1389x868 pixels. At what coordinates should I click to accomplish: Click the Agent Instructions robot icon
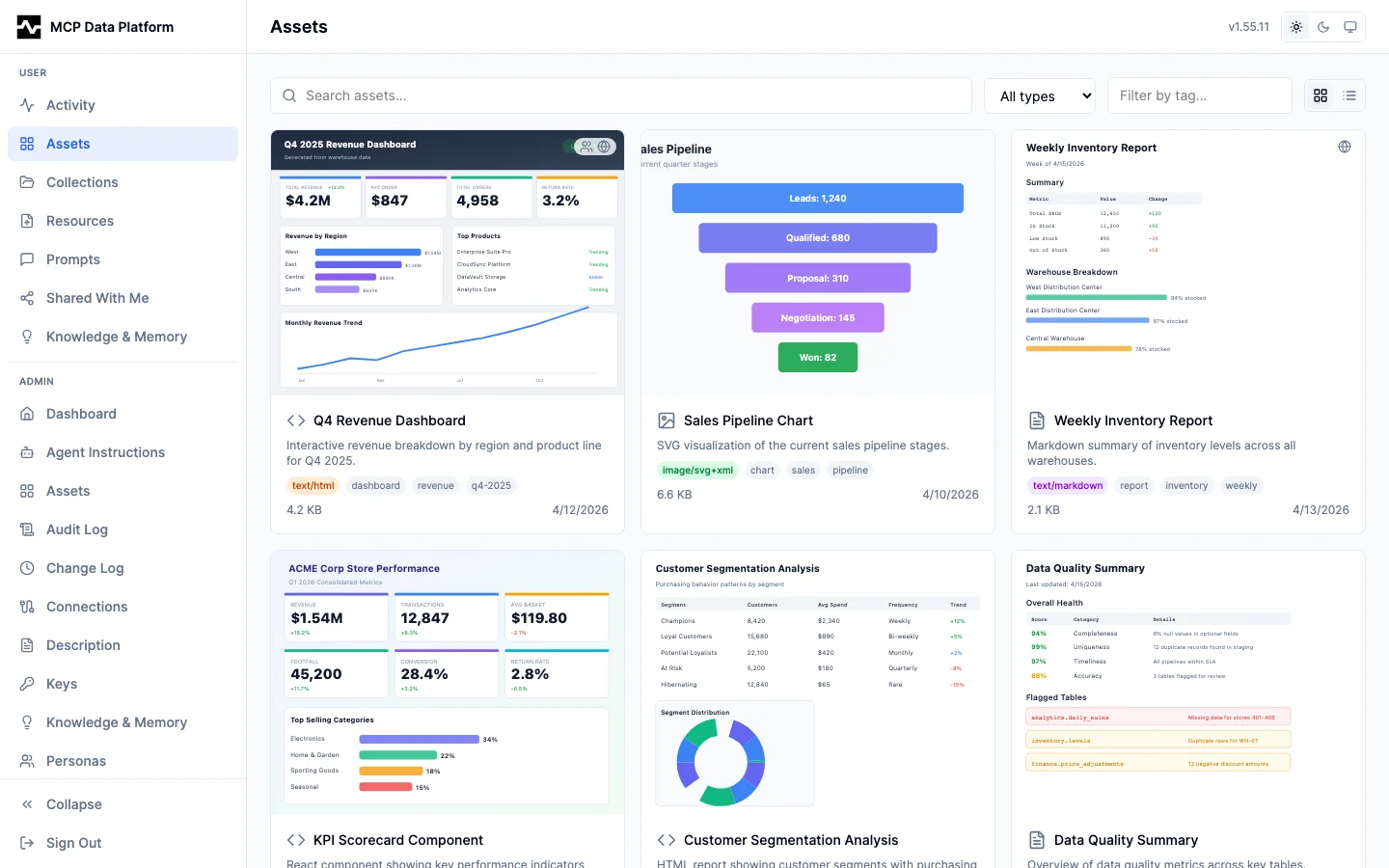tap(27, 452)
